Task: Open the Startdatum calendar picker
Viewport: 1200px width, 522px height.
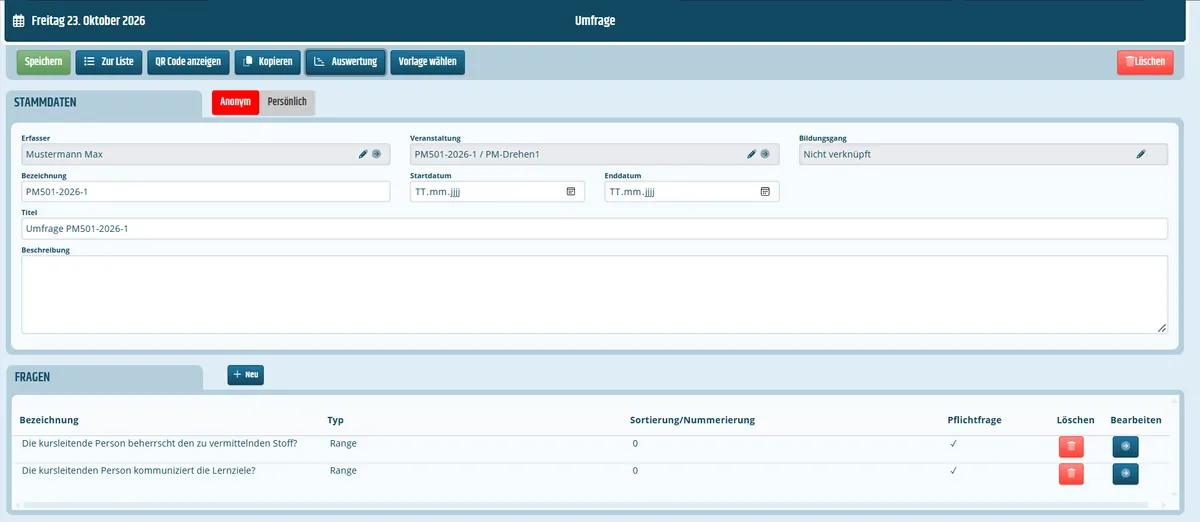Action: coord(571,191)
